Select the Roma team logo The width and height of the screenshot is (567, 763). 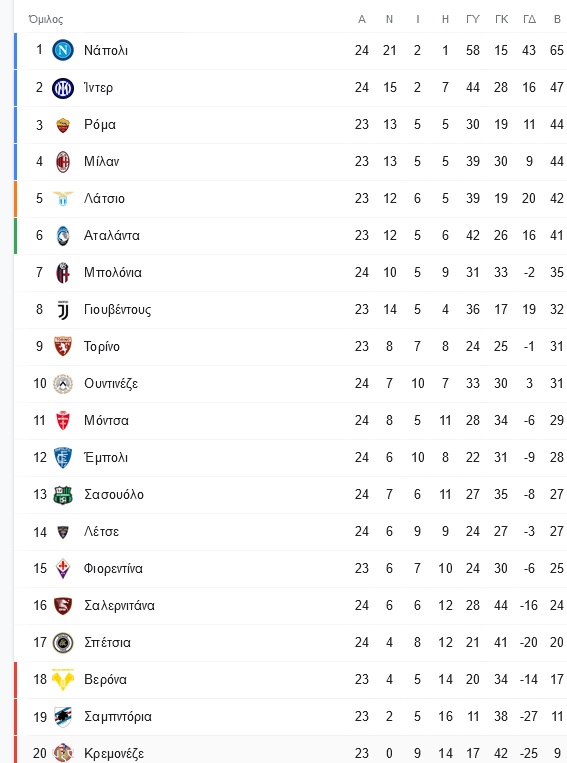coord(63,125)
